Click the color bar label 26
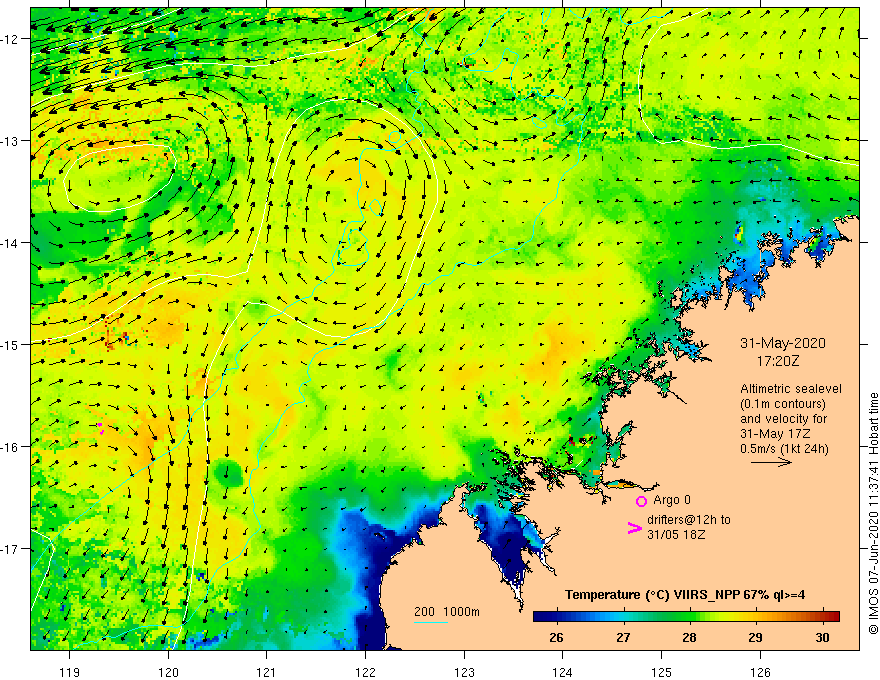This screenshot has height=680, width=880. pyautogui.click(x=556, y=638)
